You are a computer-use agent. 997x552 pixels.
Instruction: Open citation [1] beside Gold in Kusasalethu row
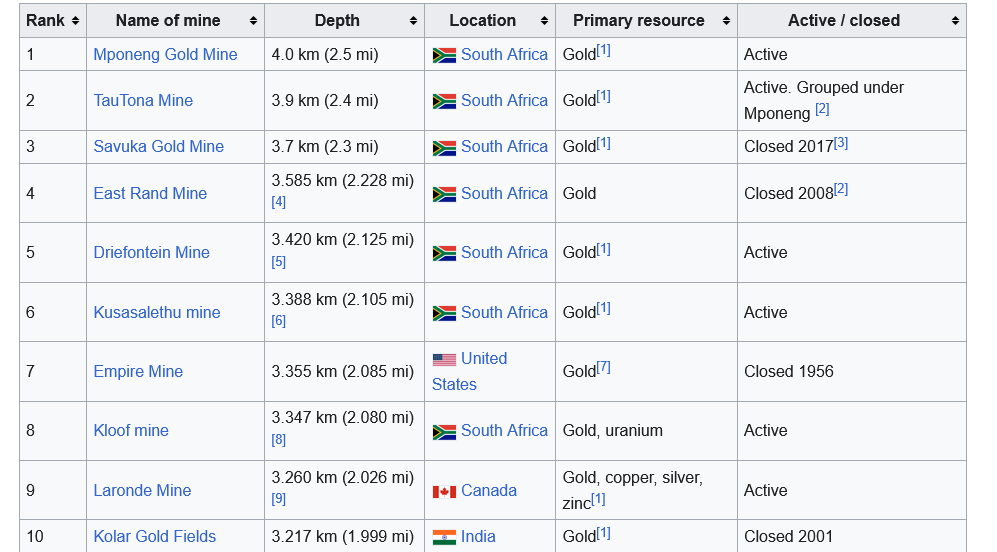click(603, 308)
